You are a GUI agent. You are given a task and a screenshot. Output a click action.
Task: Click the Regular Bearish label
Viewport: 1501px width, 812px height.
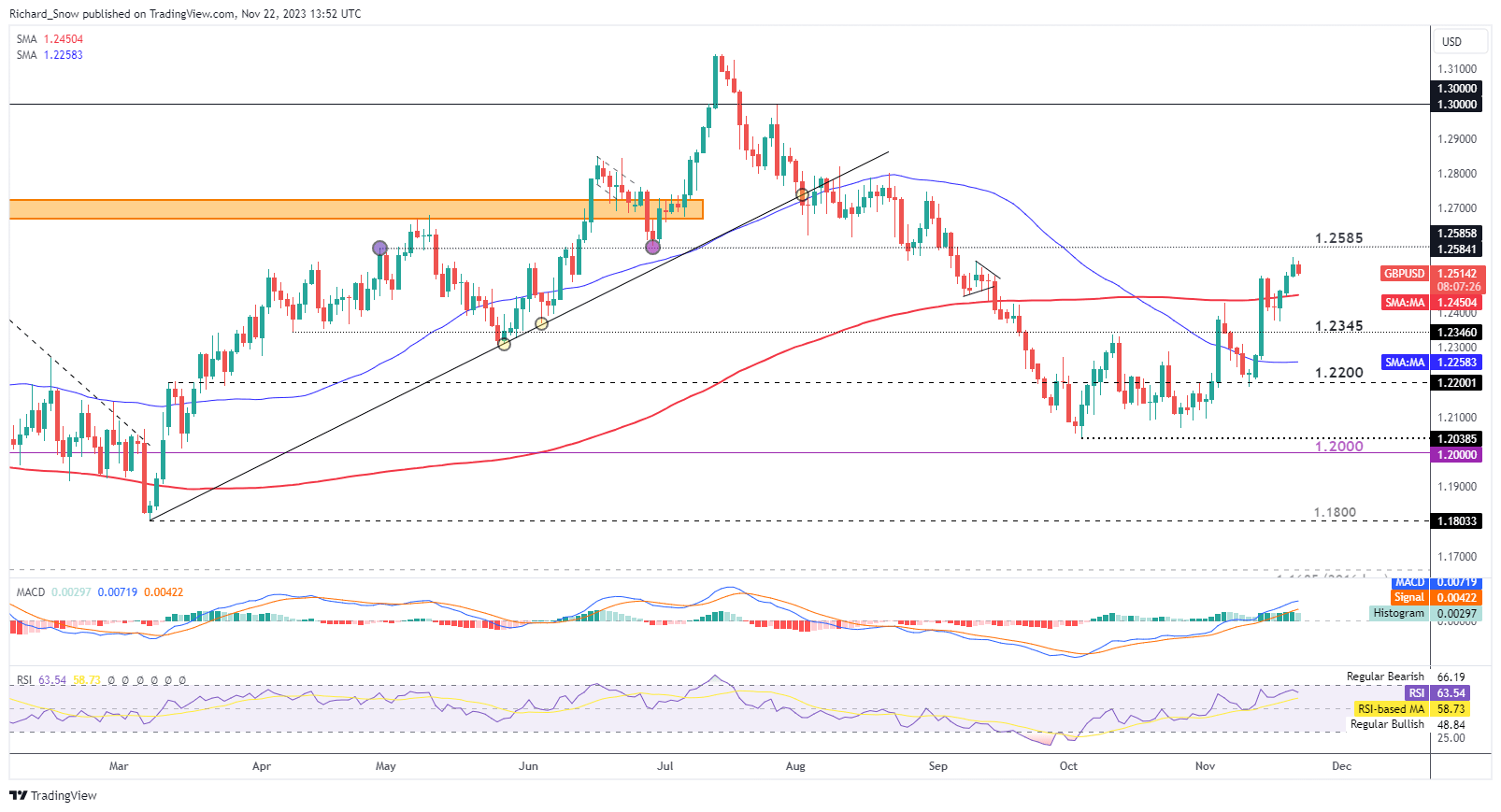coord(1385,677)
